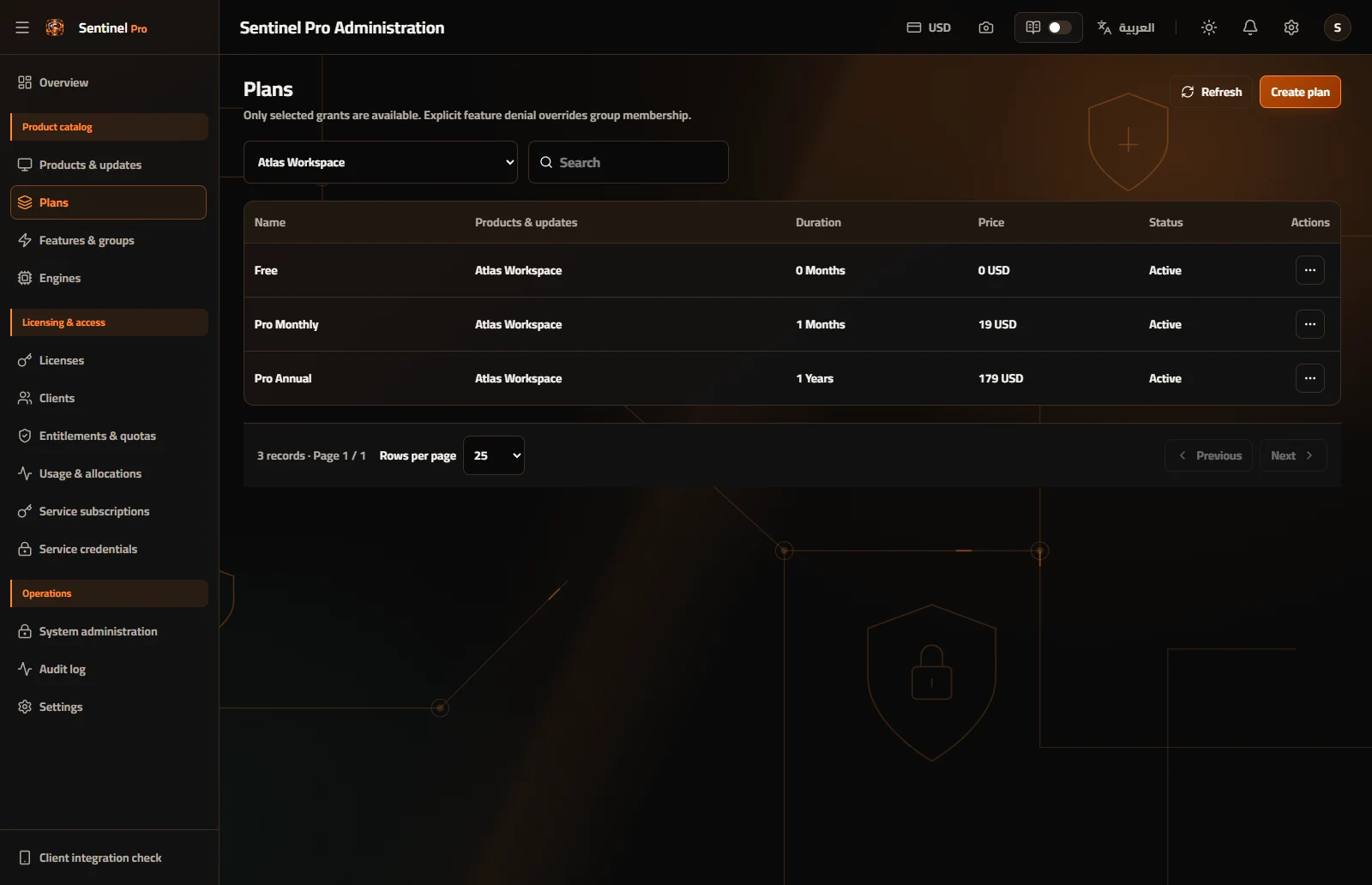
Task: Click the Clients people icon
Action: (x=25, y=398)
